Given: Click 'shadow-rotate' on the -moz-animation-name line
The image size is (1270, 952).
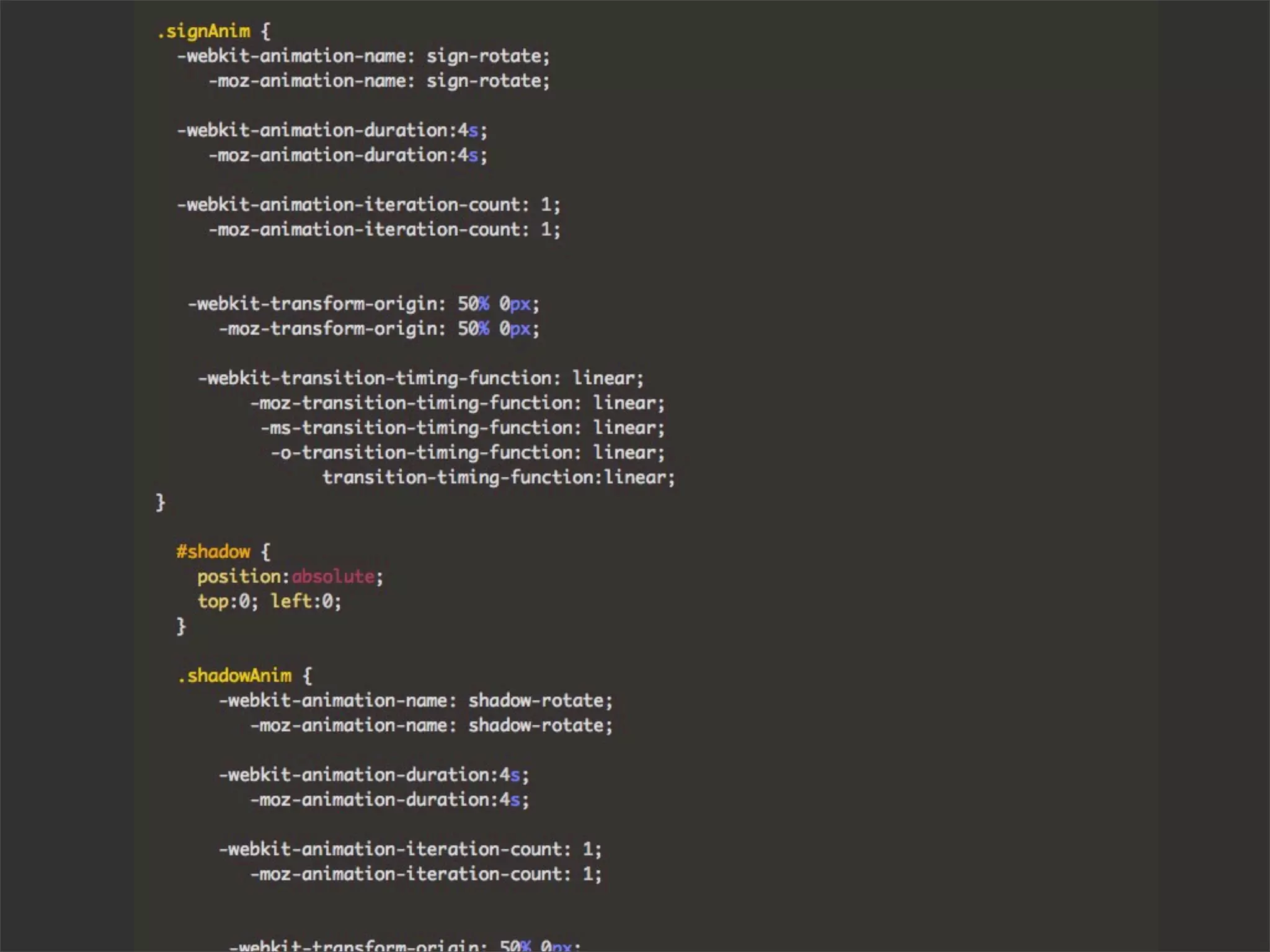Looking at the screenshot, I should (x=536, y=726).
